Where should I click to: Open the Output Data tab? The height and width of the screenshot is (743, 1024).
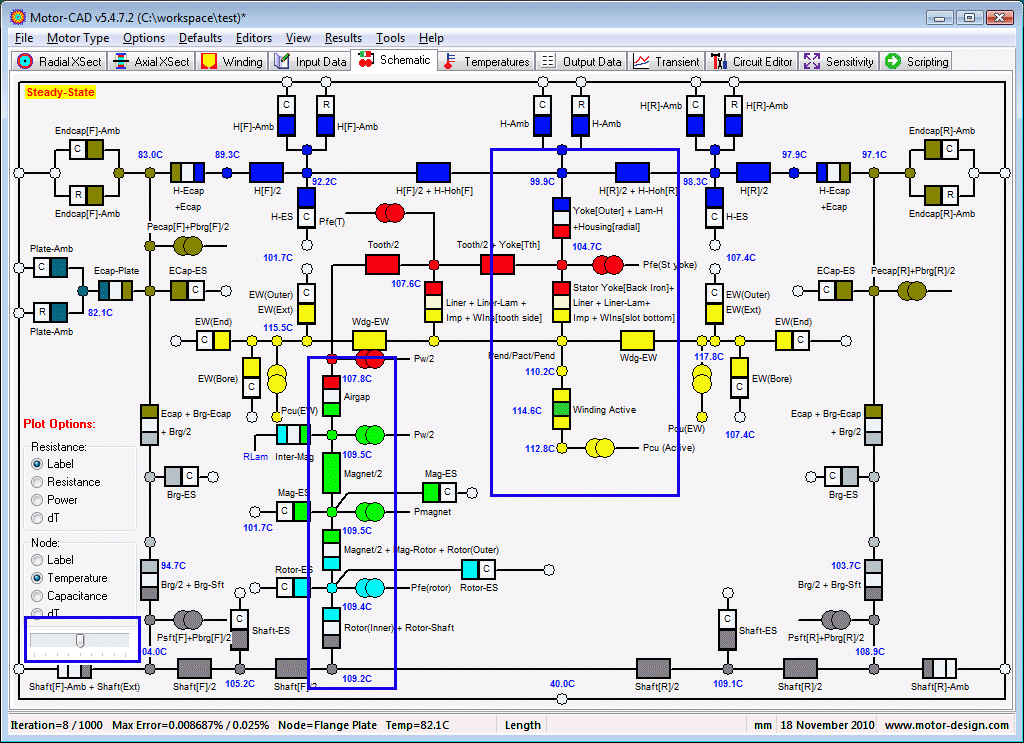coord(581,61)
